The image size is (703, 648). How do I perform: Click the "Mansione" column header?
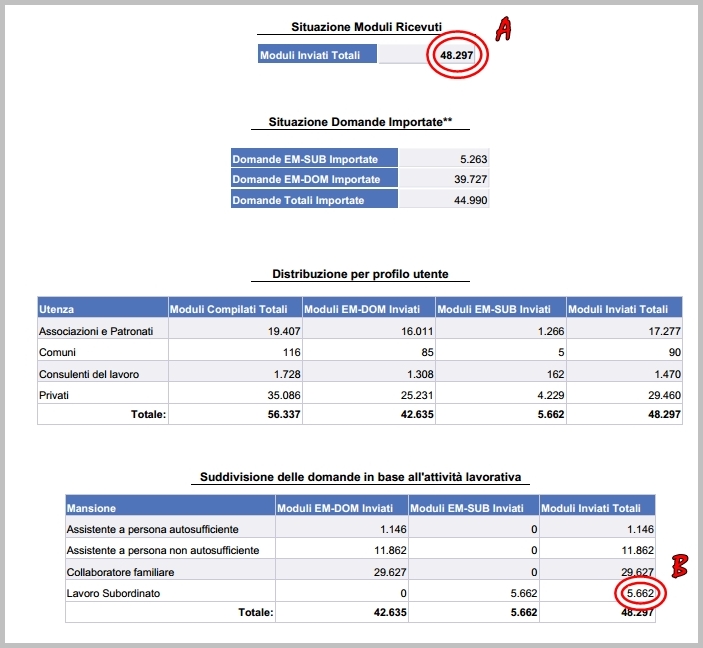pos(91,508)
